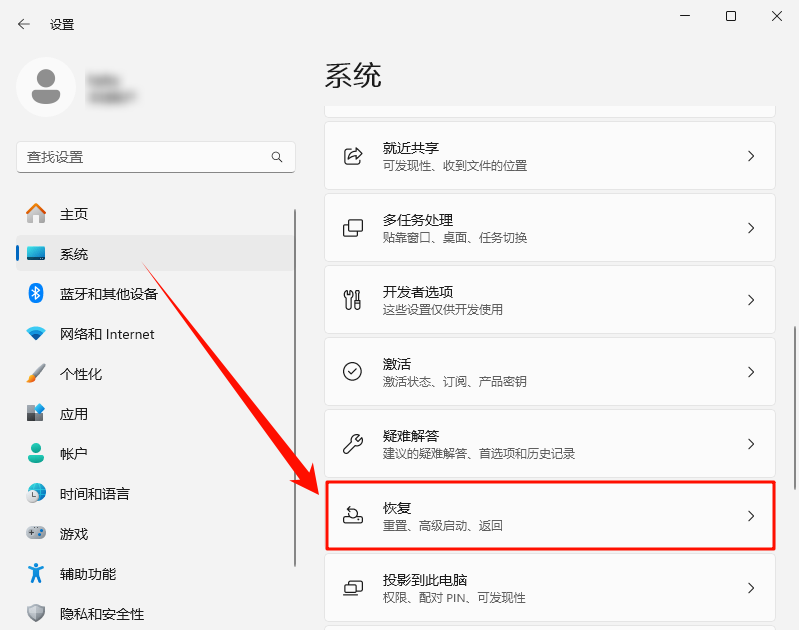Open 网络和 Internet settings
Screen dimensions: 799x630
coord(155,334)
